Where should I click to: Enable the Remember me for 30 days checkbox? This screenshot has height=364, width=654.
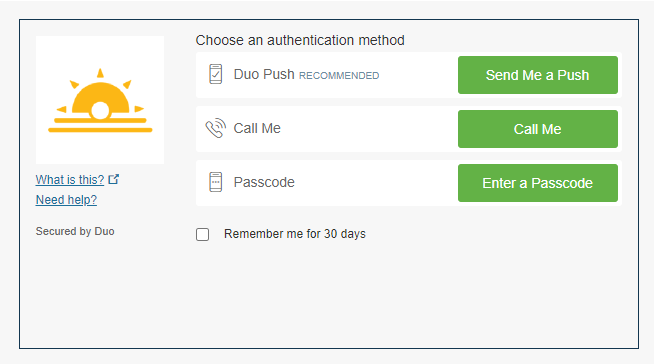[203, 234]
